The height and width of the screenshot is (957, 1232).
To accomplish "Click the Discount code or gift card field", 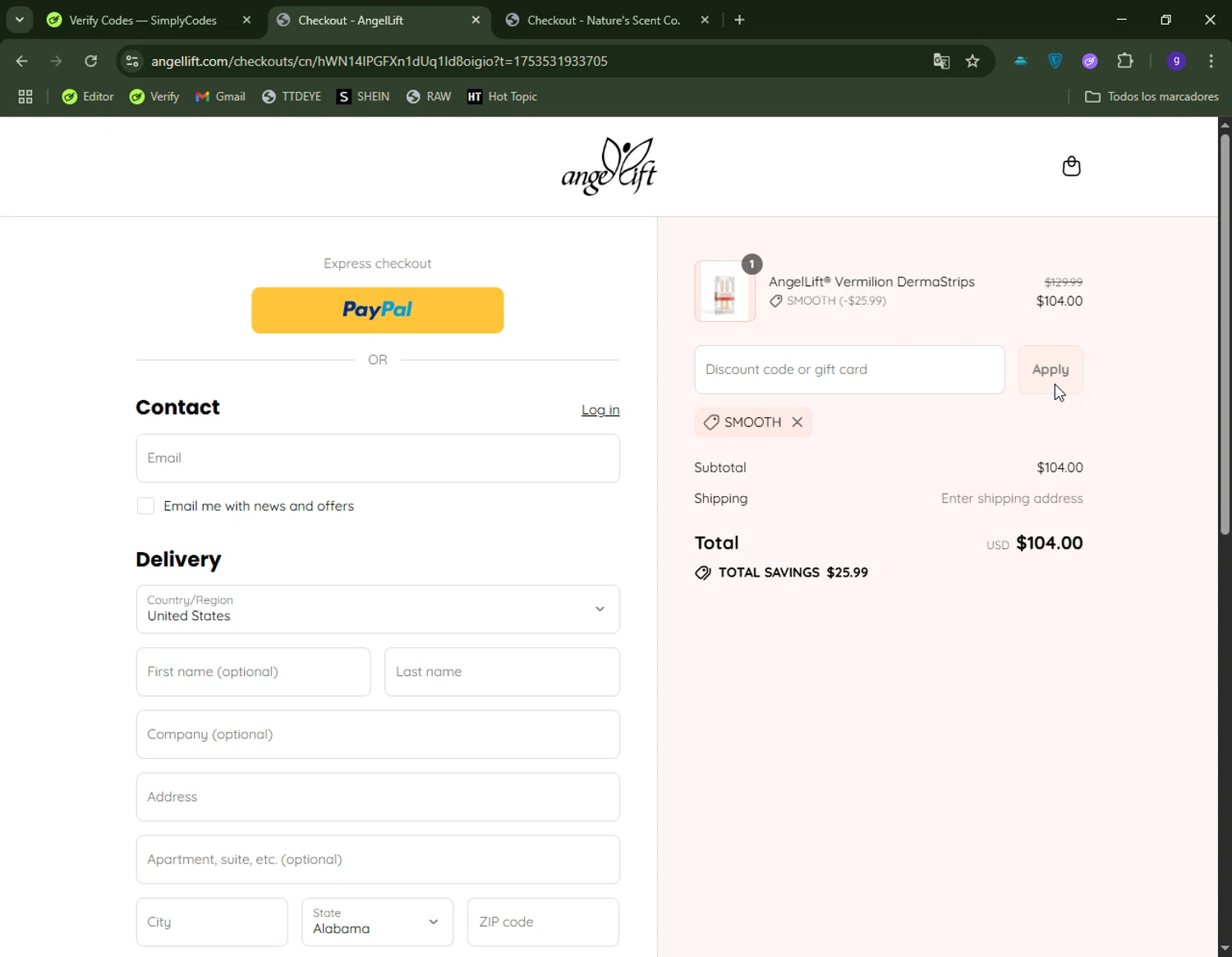I will [x=849, y=370].
